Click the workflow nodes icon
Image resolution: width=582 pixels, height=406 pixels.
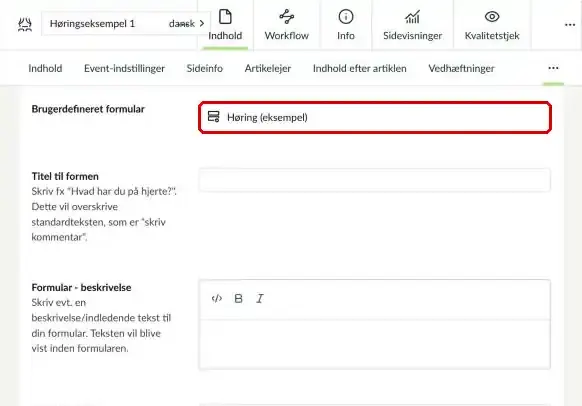point(287,17)
